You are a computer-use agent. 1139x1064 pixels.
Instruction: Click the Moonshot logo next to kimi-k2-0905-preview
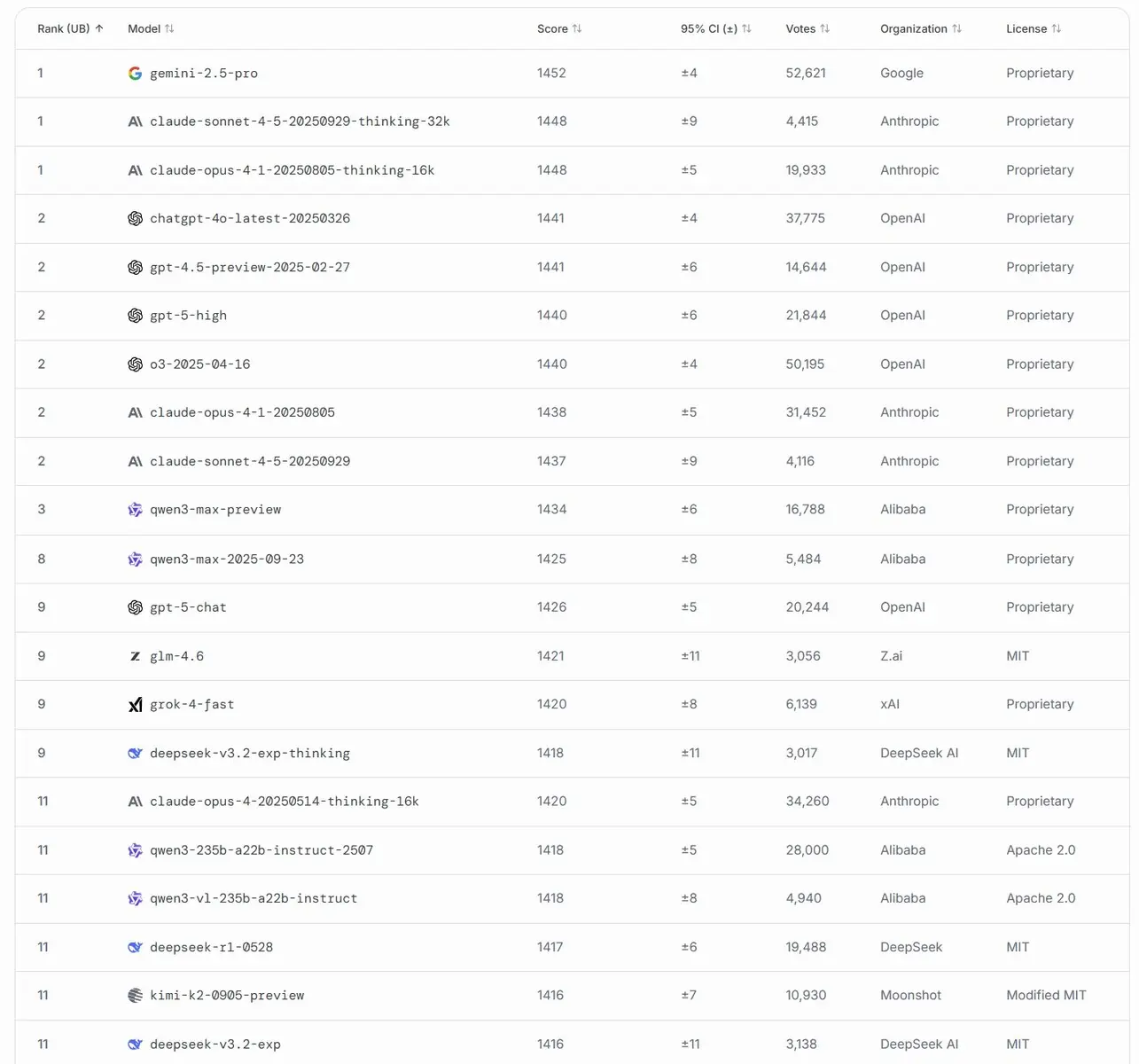point(135,996)
